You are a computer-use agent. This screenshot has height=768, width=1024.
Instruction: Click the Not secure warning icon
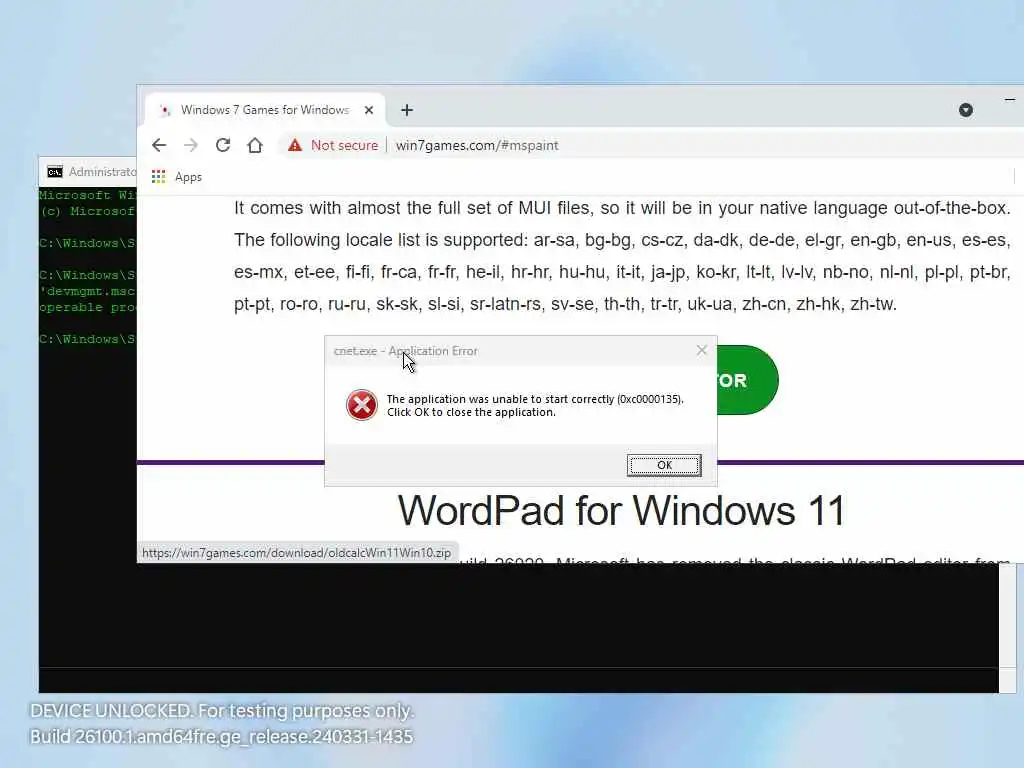[295, 145]
